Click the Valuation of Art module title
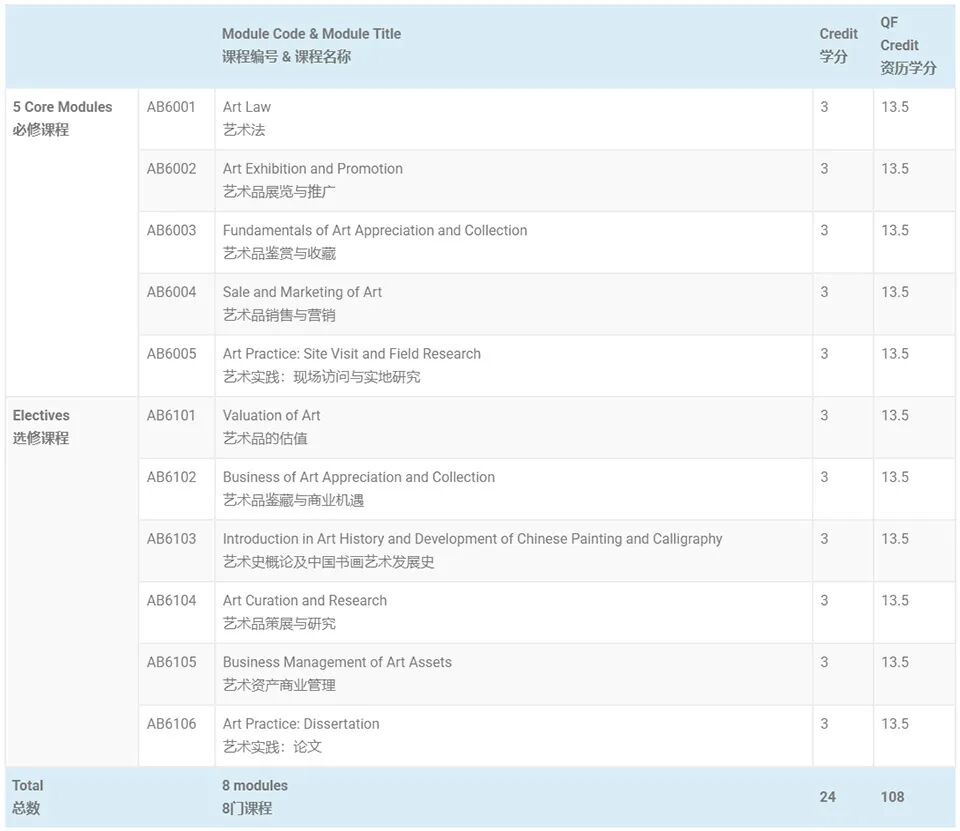 point(271,415)
